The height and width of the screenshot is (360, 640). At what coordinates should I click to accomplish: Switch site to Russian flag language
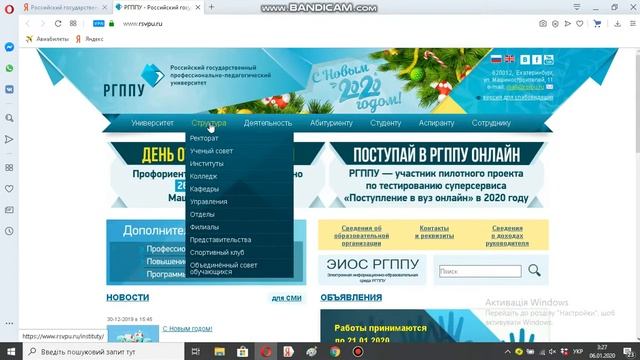point(496,59)
